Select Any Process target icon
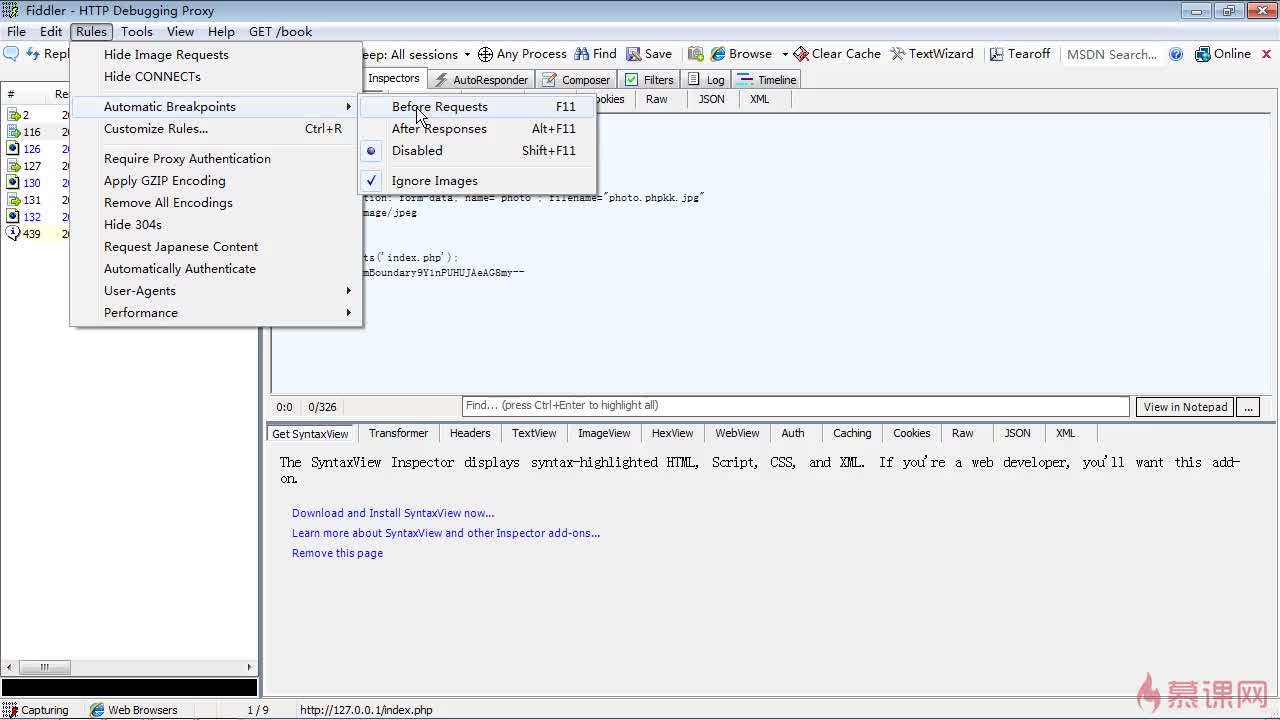The height and width of the screenshot is (720, 1280). [x=485, y=54]
